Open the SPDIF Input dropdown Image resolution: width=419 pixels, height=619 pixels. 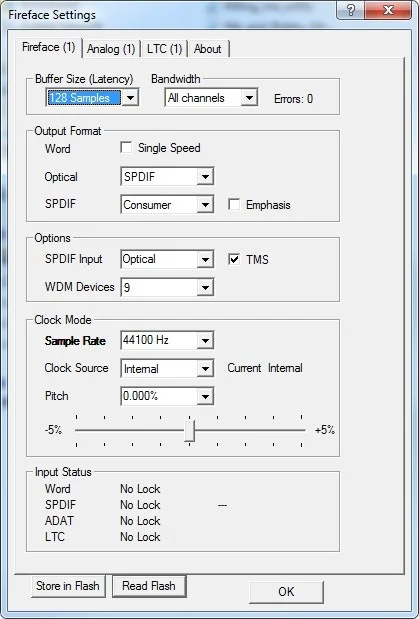click(x=167, y=259)
